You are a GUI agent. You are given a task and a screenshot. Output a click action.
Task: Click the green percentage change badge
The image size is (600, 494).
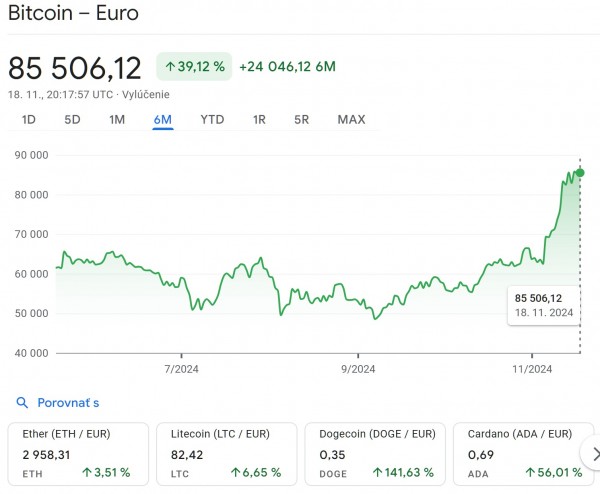pos(194,67)
